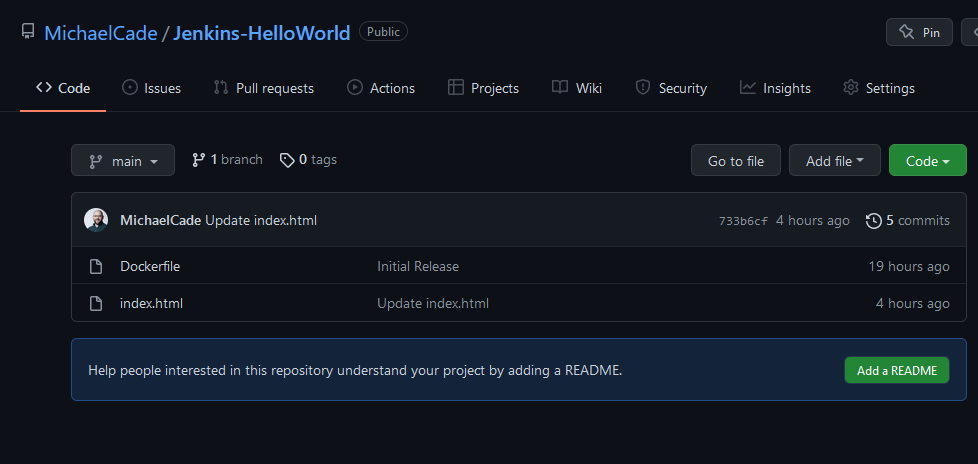The height and width of the screenshot is (464, 978).
Task: Open the Pull requests tab
Action: tap(264, 88)
